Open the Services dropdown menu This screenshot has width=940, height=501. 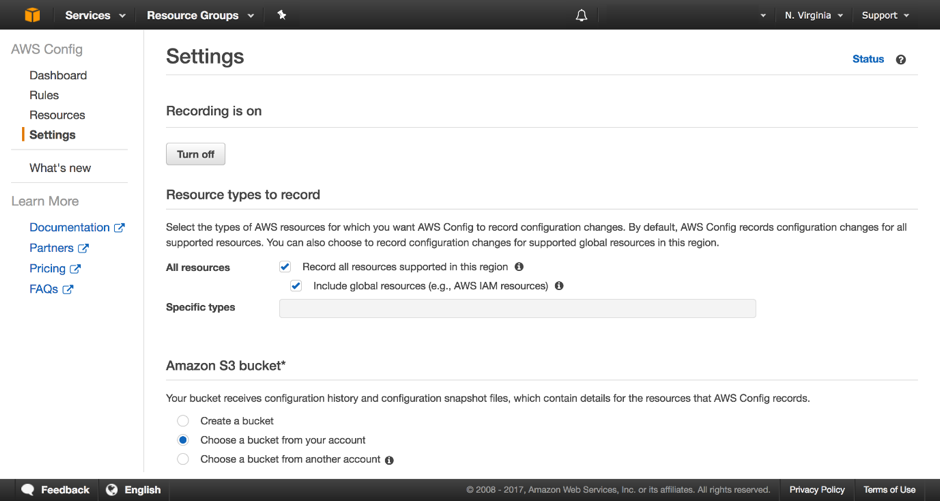point(95,16)
